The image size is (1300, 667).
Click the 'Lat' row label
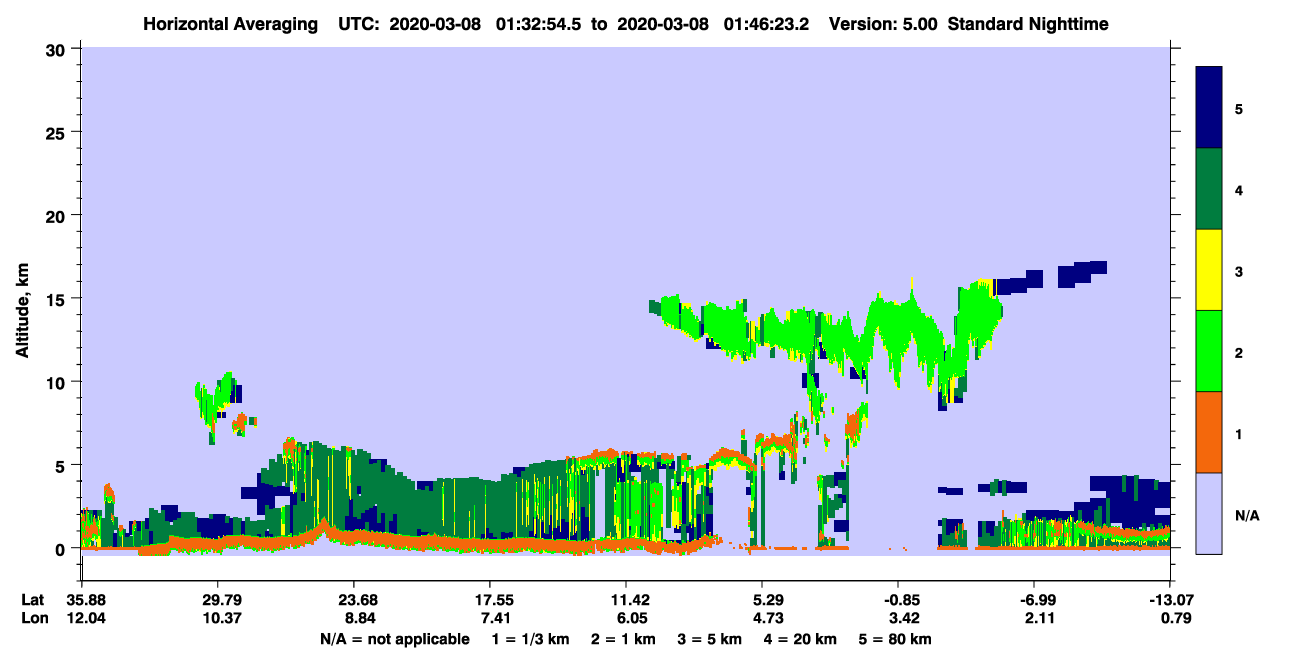click(31, 600)
